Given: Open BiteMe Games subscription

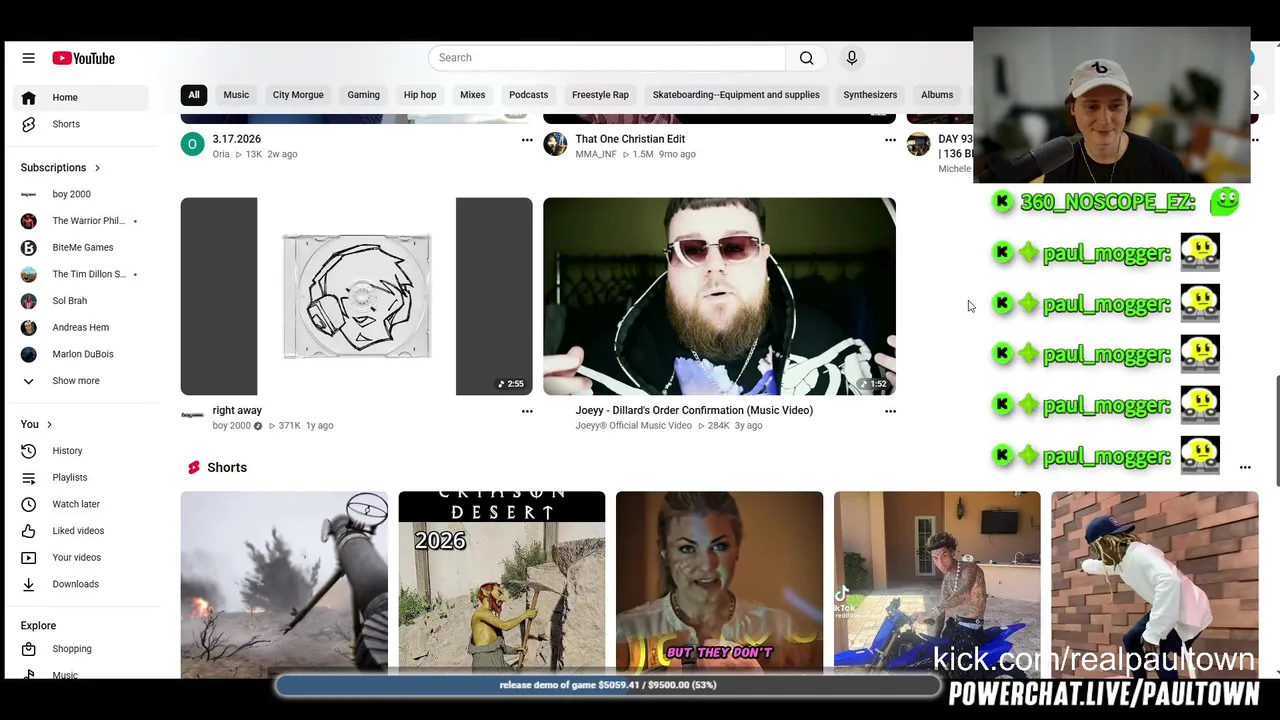Looking at the screenshot, I should [81, 247].
